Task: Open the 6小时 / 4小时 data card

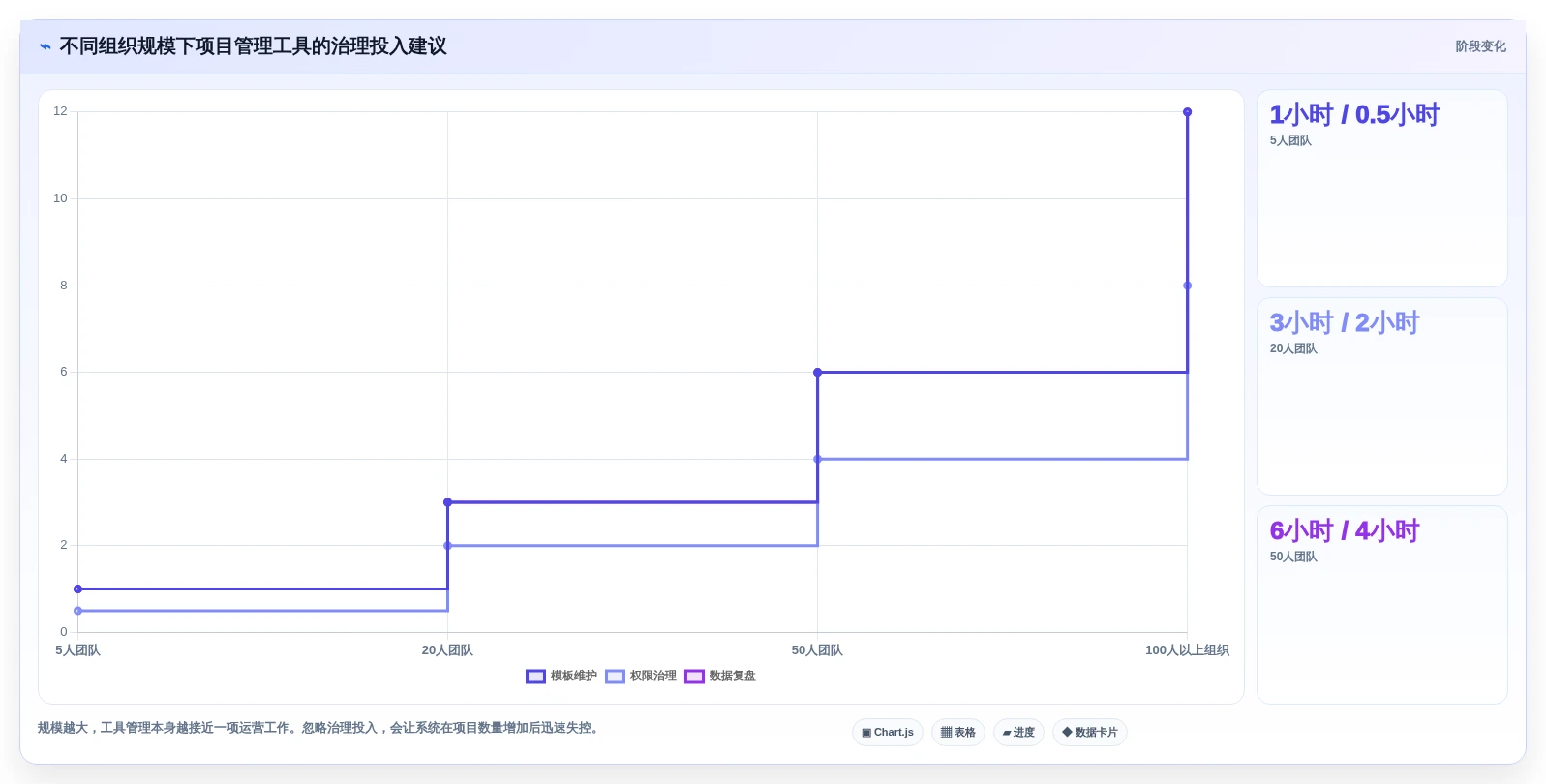Action: point(1382,605)
